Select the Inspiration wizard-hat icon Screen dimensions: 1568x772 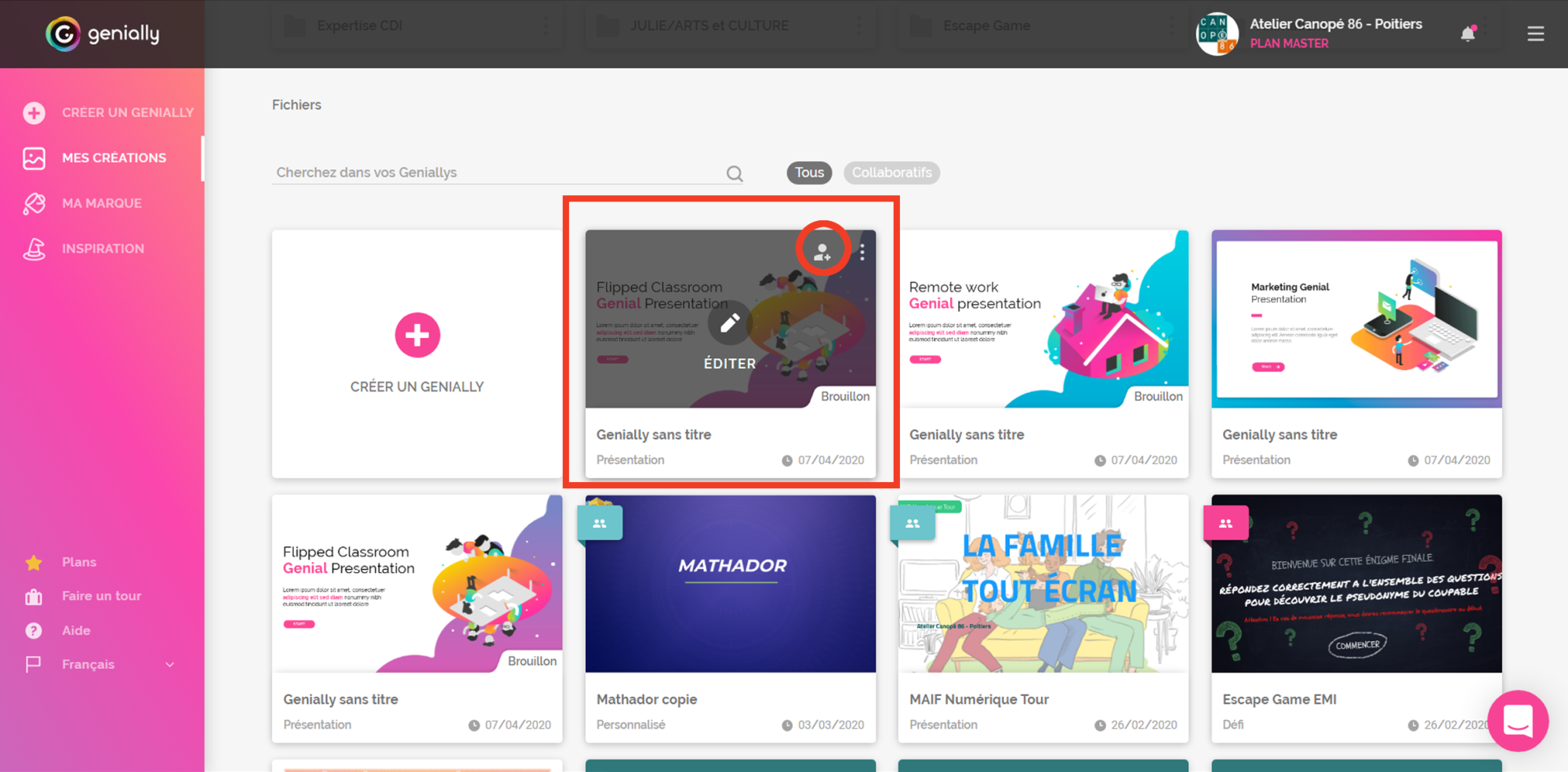click(34, 248)
